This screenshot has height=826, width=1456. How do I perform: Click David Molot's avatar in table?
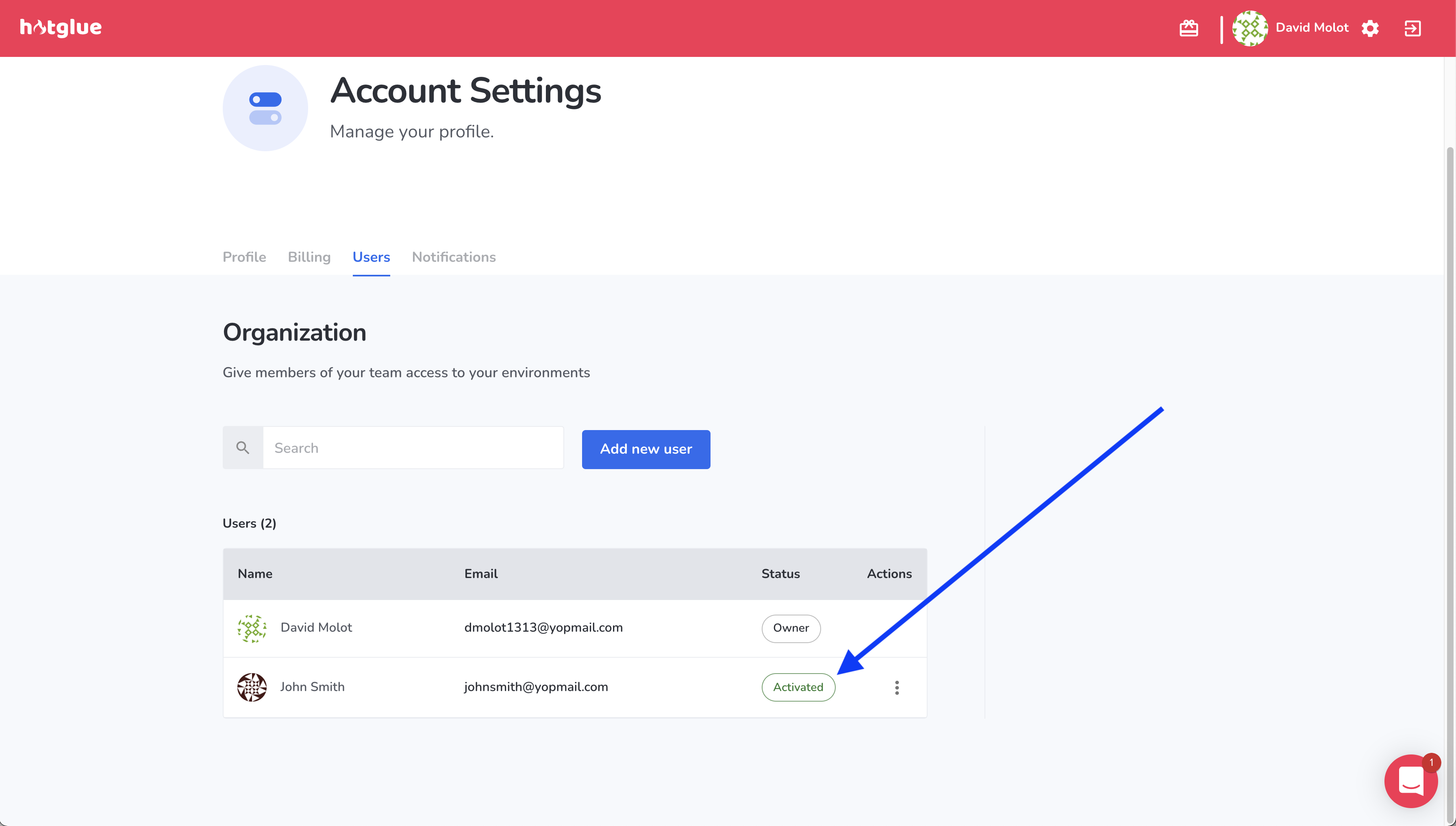[252, 628]
